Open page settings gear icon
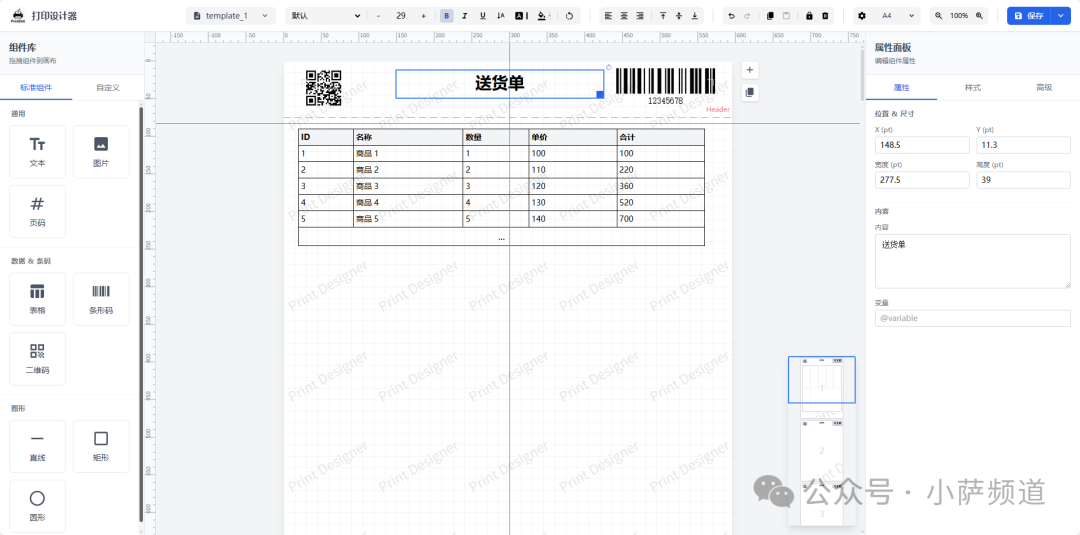The image size is (1080, 535). [x=862, y=16]
